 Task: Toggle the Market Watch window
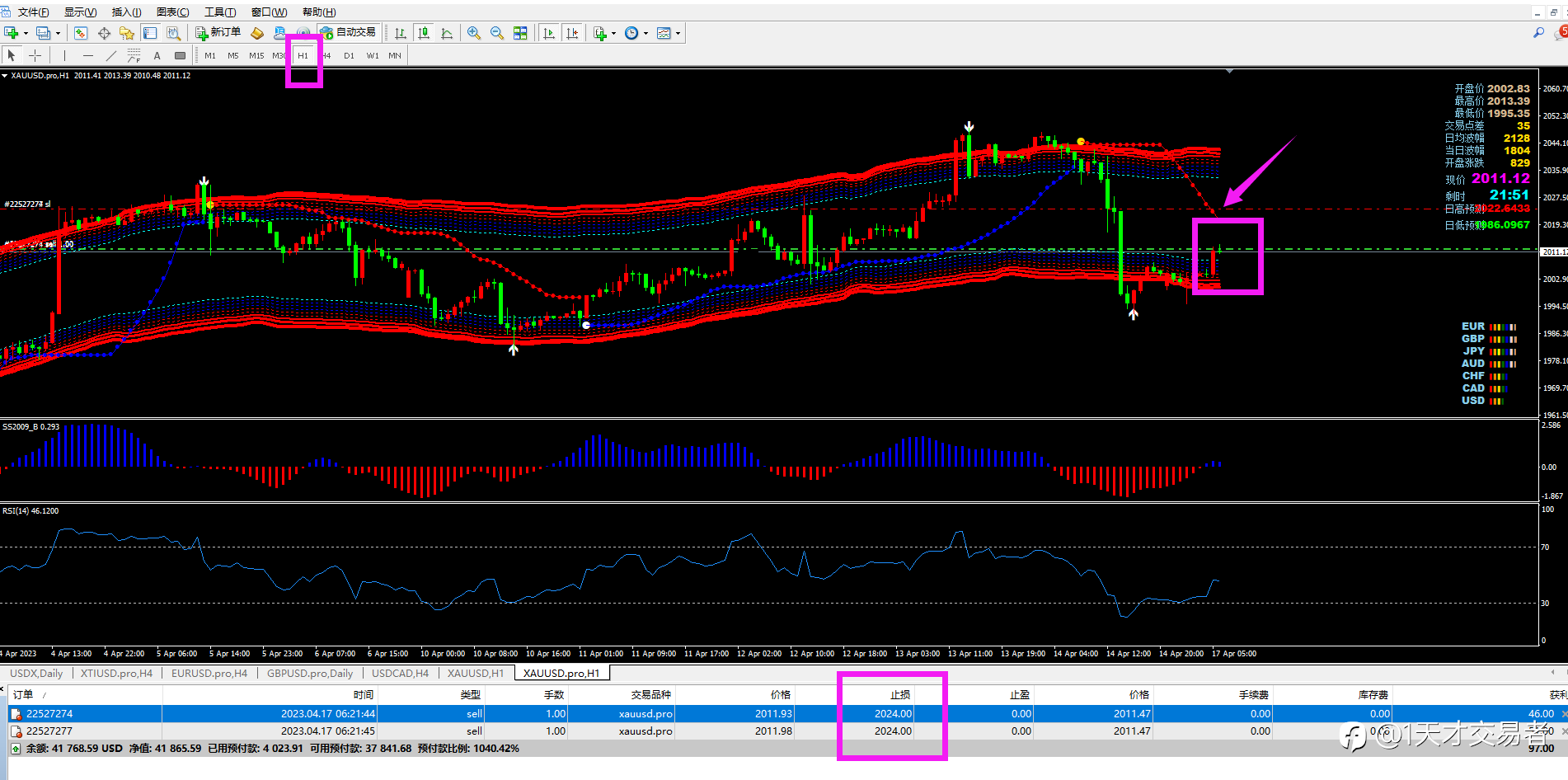click(x=81, y=33)
